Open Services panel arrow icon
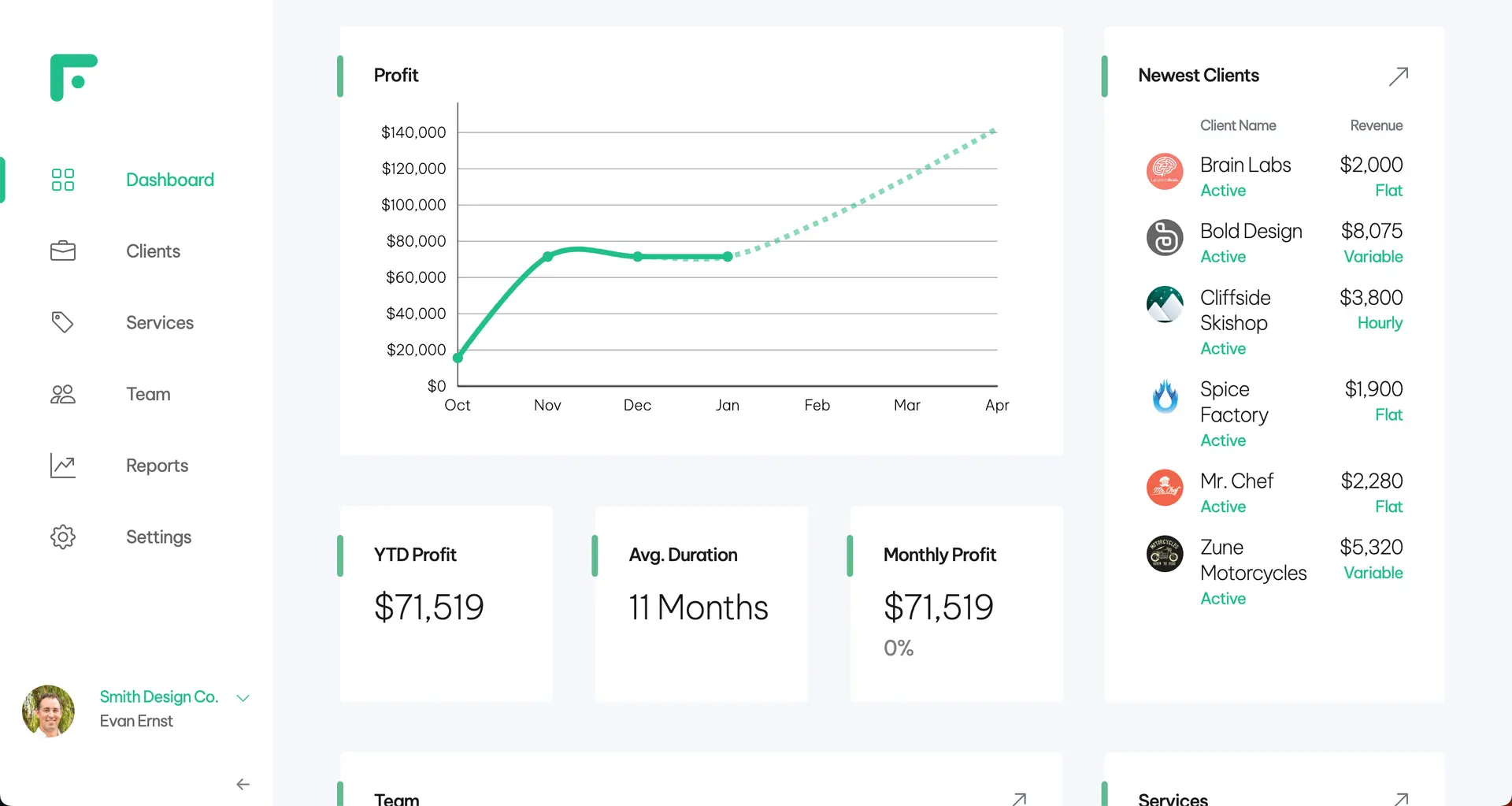The height and width of the screenshot is (806, 1512). (1401, 799)
